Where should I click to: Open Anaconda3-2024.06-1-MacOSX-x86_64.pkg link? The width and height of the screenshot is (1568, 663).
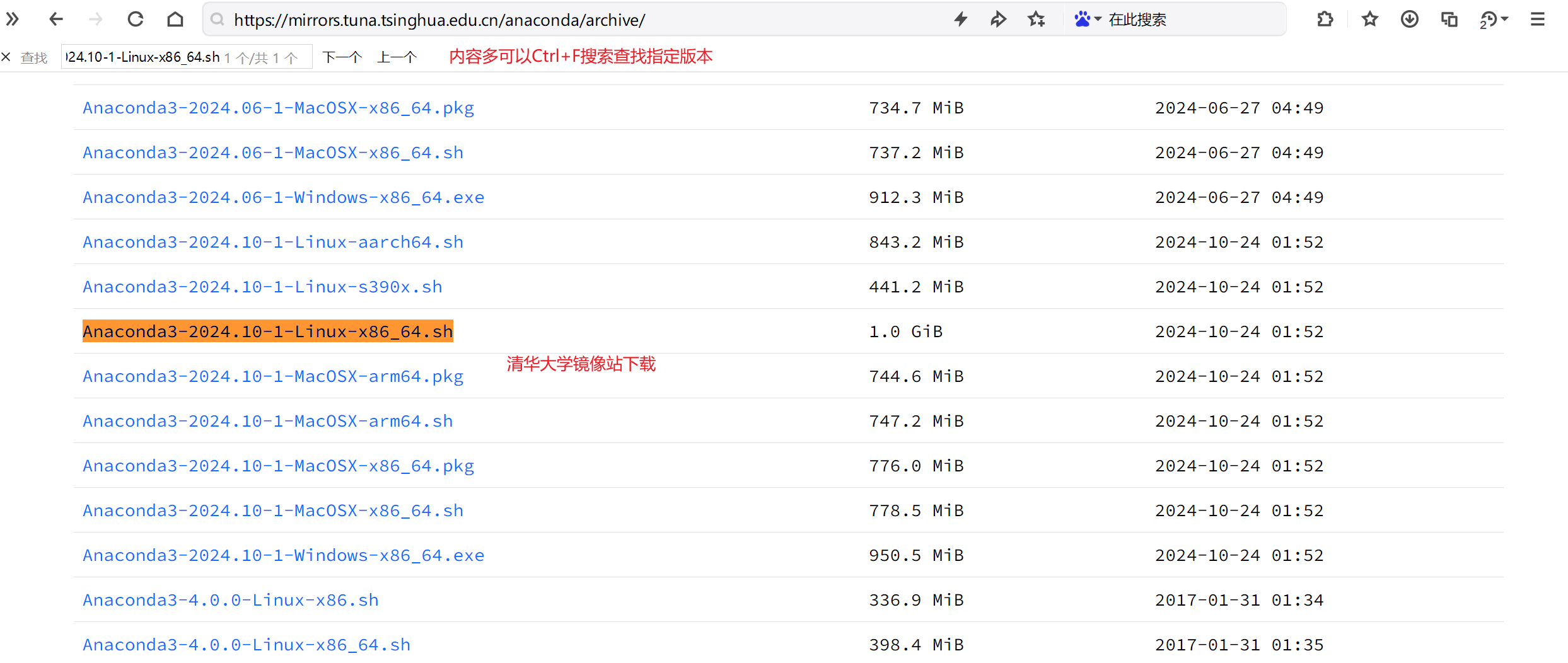(x=278, y=108)
